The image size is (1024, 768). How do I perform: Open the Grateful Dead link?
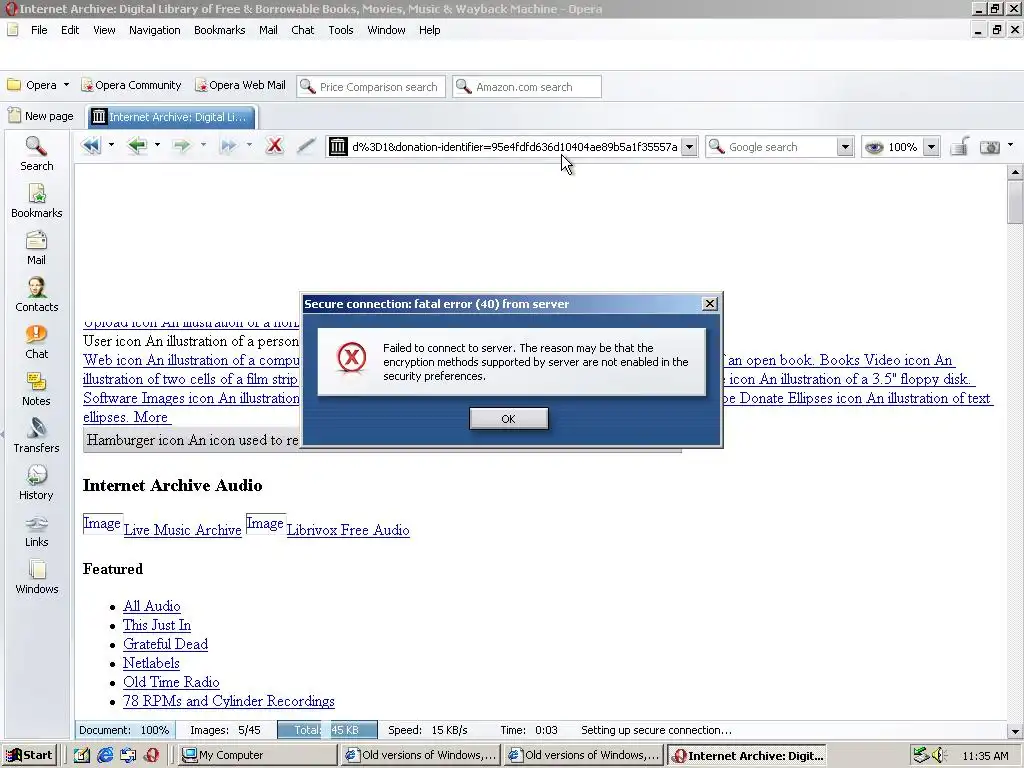[x=165, y=644]
